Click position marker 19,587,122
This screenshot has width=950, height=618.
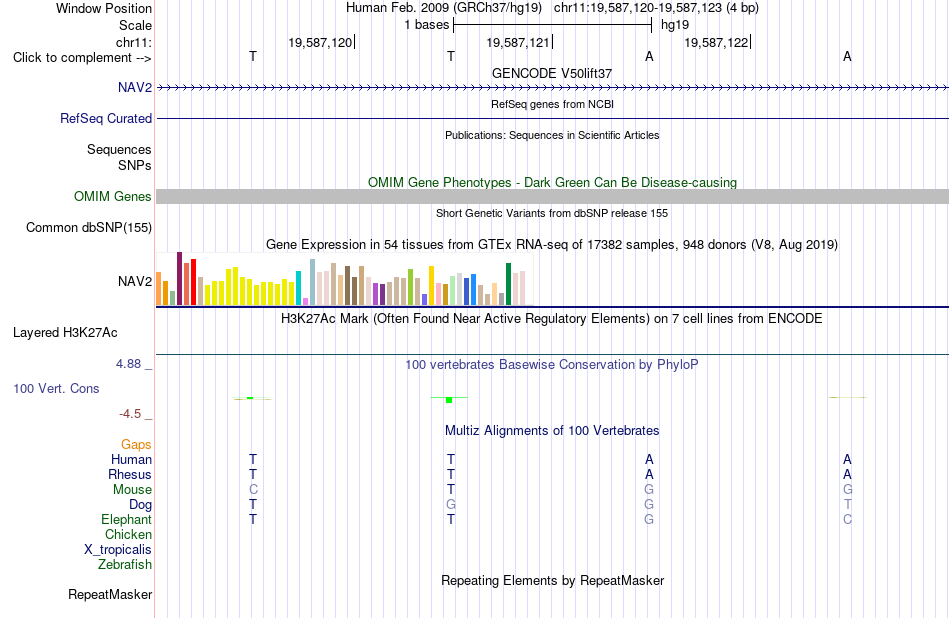pyautogui.click(x=716, y=42)
